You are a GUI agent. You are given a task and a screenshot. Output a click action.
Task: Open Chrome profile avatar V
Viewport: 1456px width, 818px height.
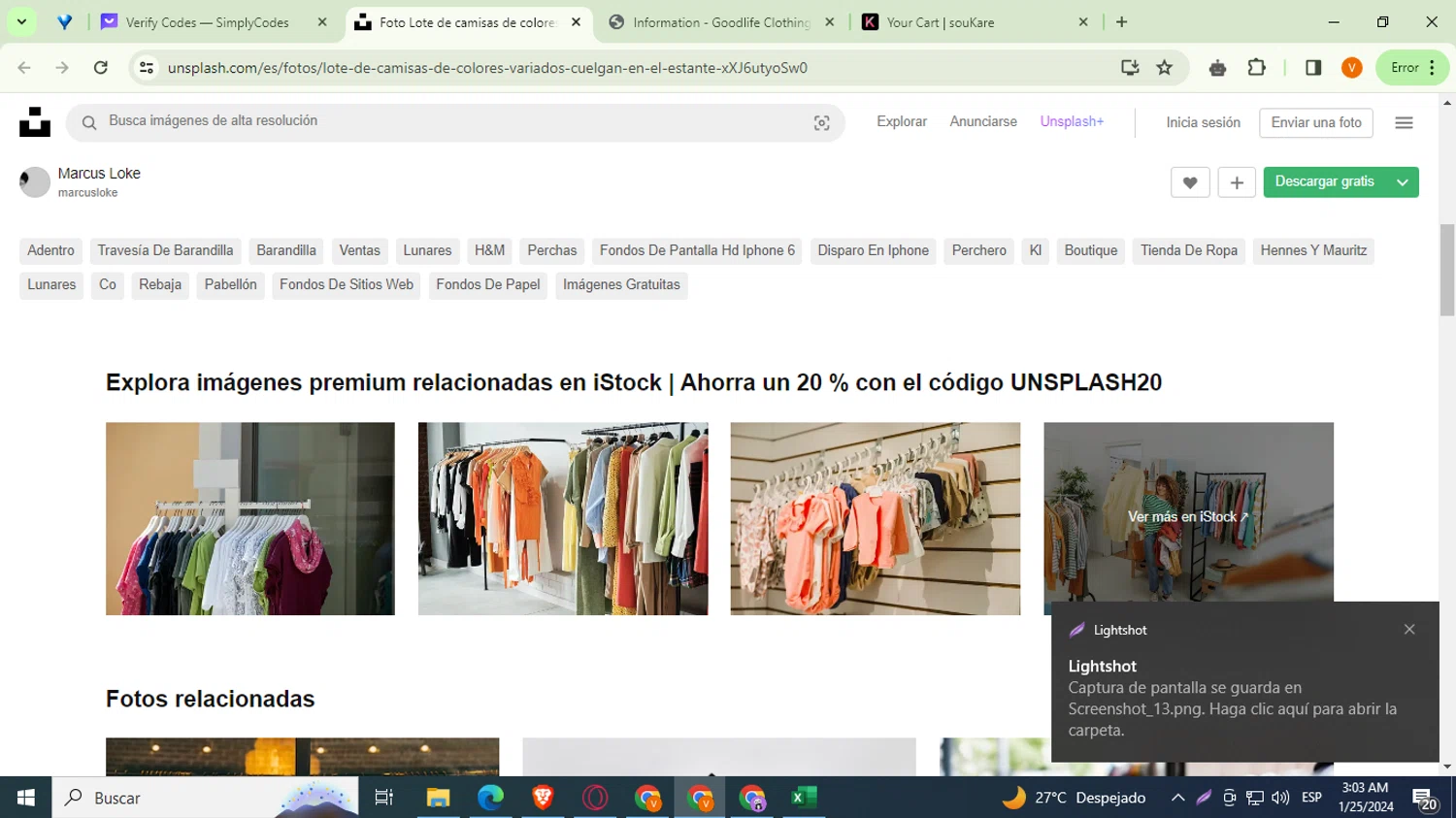(x=1352, y=68)
